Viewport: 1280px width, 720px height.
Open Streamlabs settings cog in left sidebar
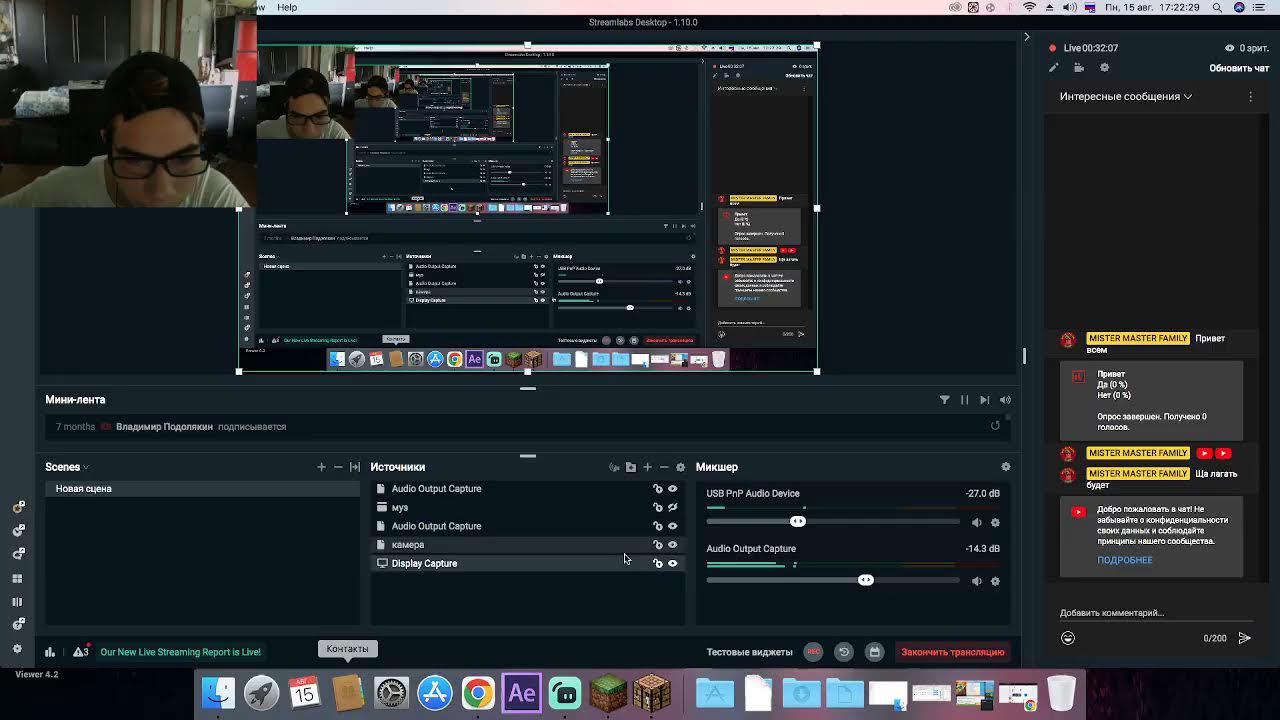click(x=17, y=648)
